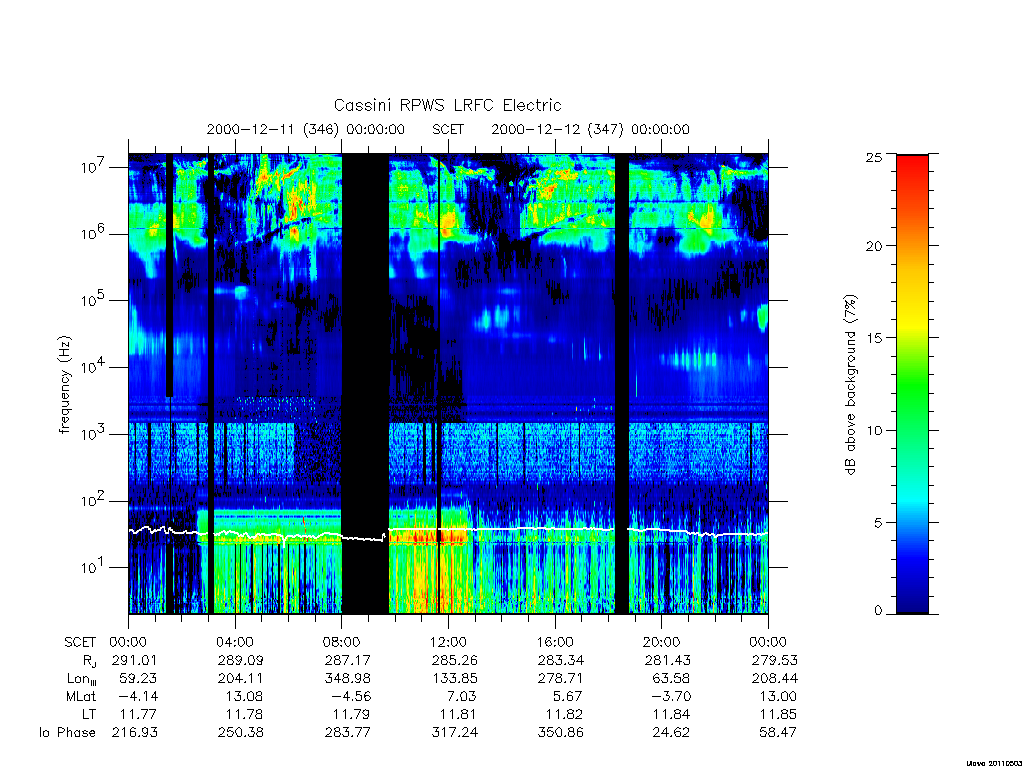Click the 10^1 frequency tick label
This screenshot has width=1024, height=768.
tap(93, 568)
